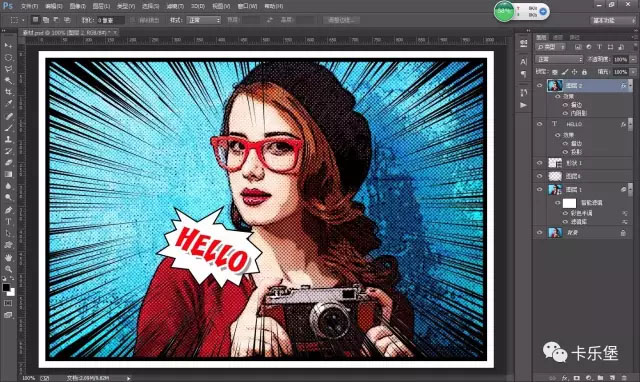Viewport: 640px width, 382px height.
Task: Select the Elliptical Marquee tool
Action: pyautogui.click(x=8, y=57)
